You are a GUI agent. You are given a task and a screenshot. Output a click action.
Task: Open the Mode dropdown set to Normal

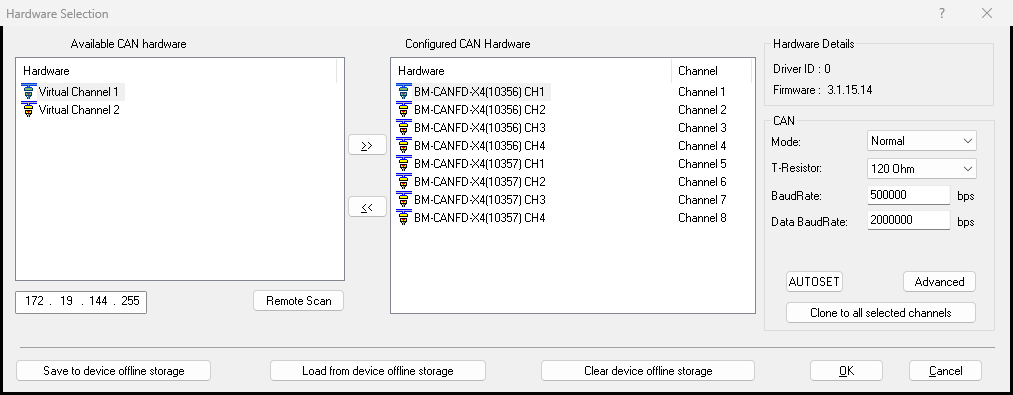921,141
